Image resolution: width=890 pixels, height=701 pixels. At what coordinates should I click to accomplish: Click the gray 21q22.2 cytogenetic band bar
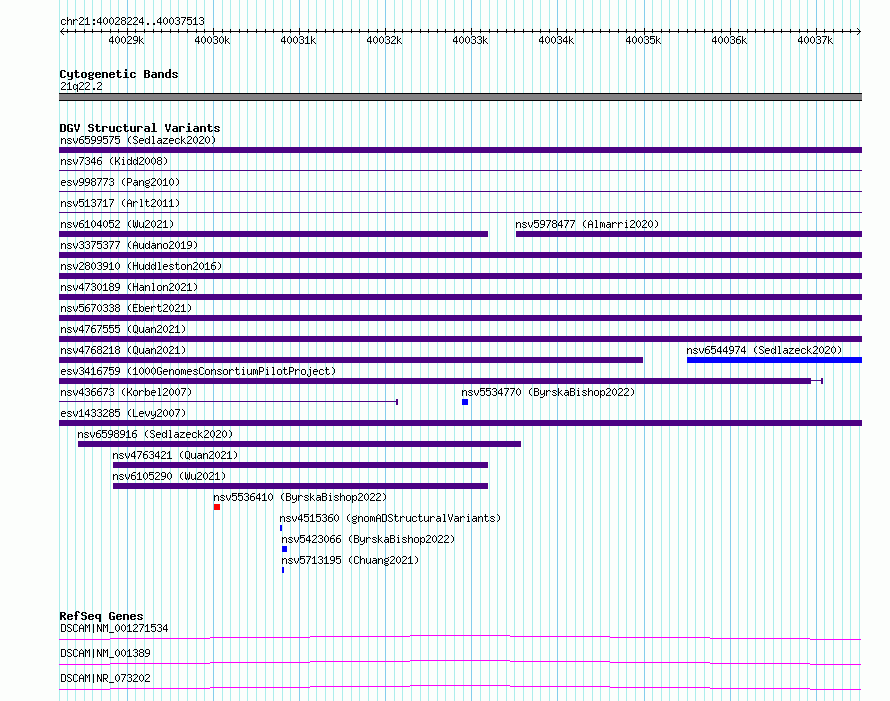click(460, 97)
